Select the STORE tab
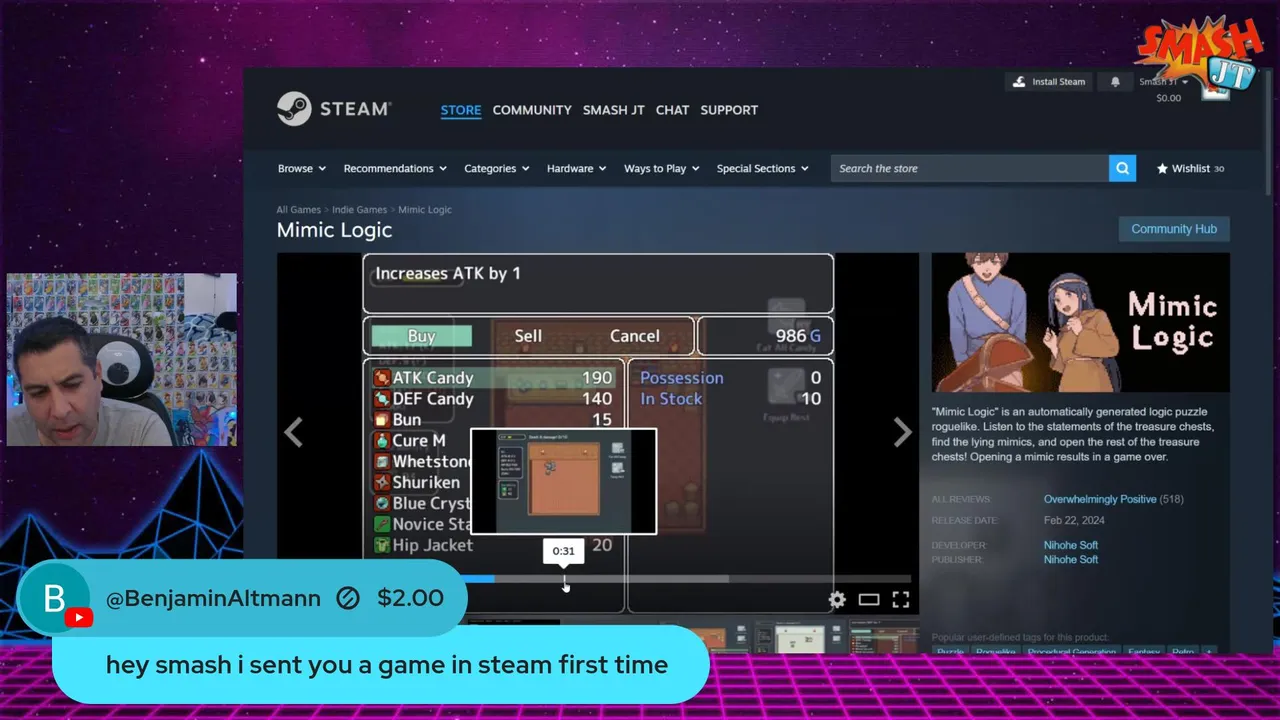 (461, 110)
